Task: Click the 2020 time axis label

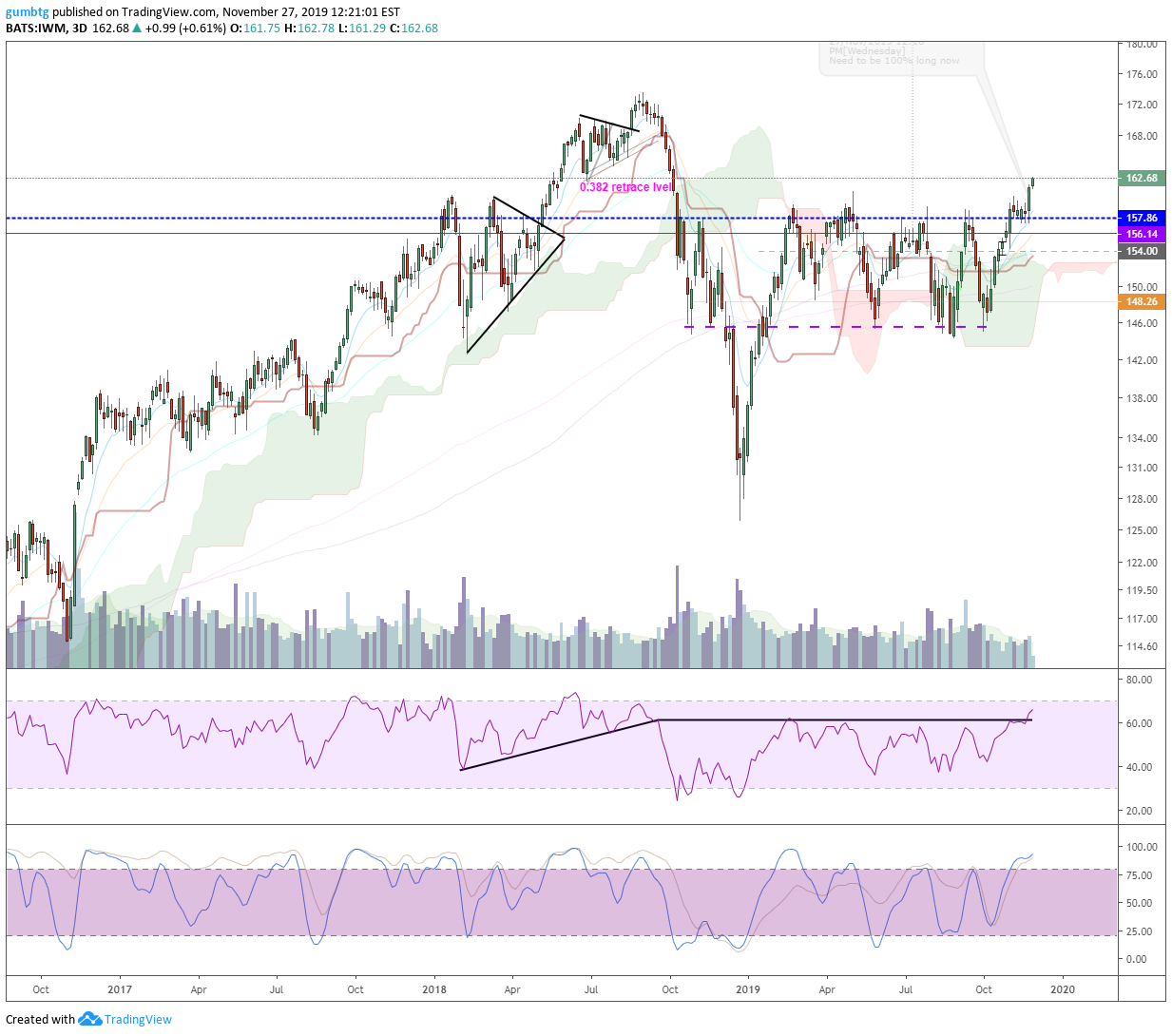Action: point(1063,989)
